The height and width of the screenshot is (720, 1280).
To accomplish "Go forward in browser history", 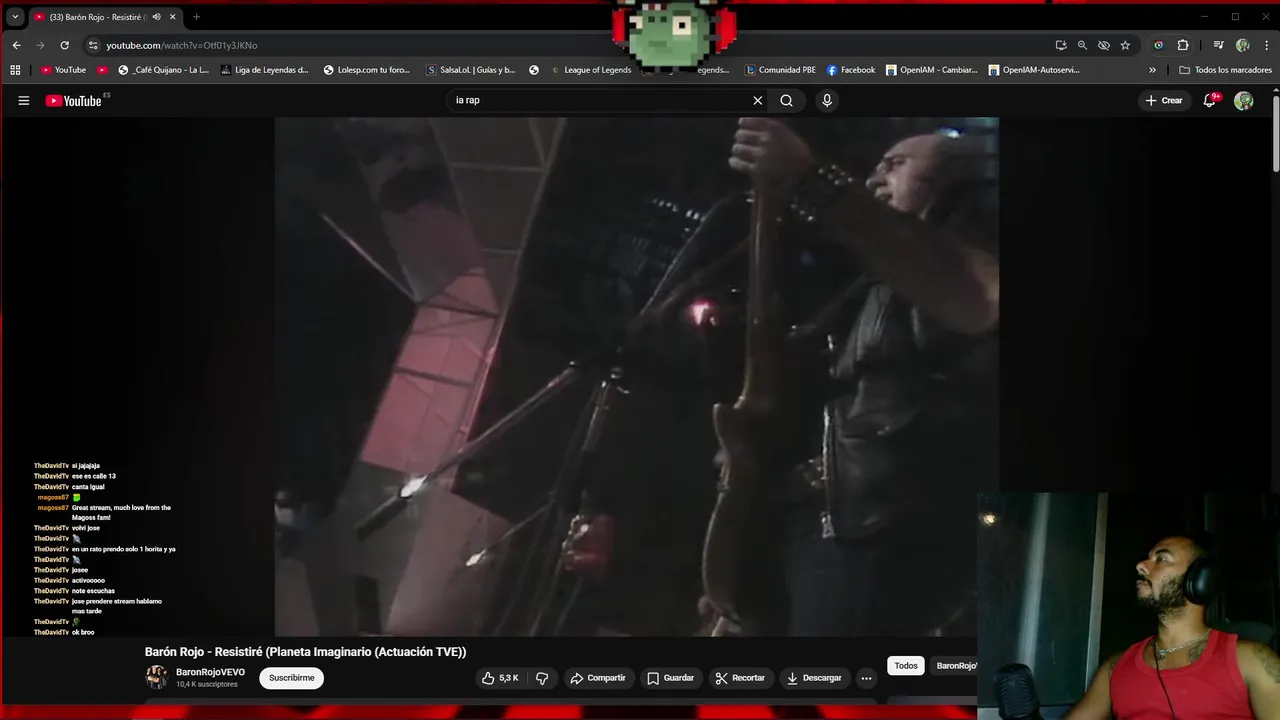I will (x=41, y=45).
